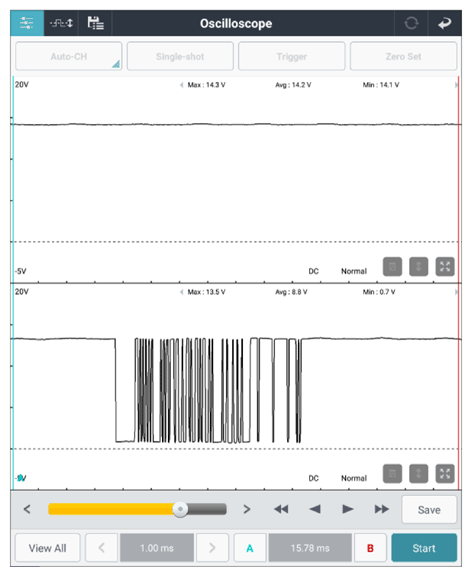
Task: Expand the Auto-CH dropdown
Action: (x=69, y=56)
